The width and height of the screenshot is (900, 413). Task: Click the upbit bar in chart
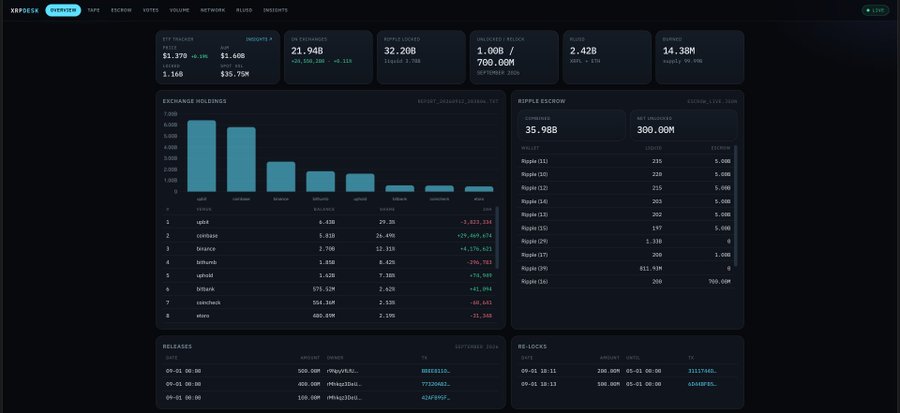[201, 156]
